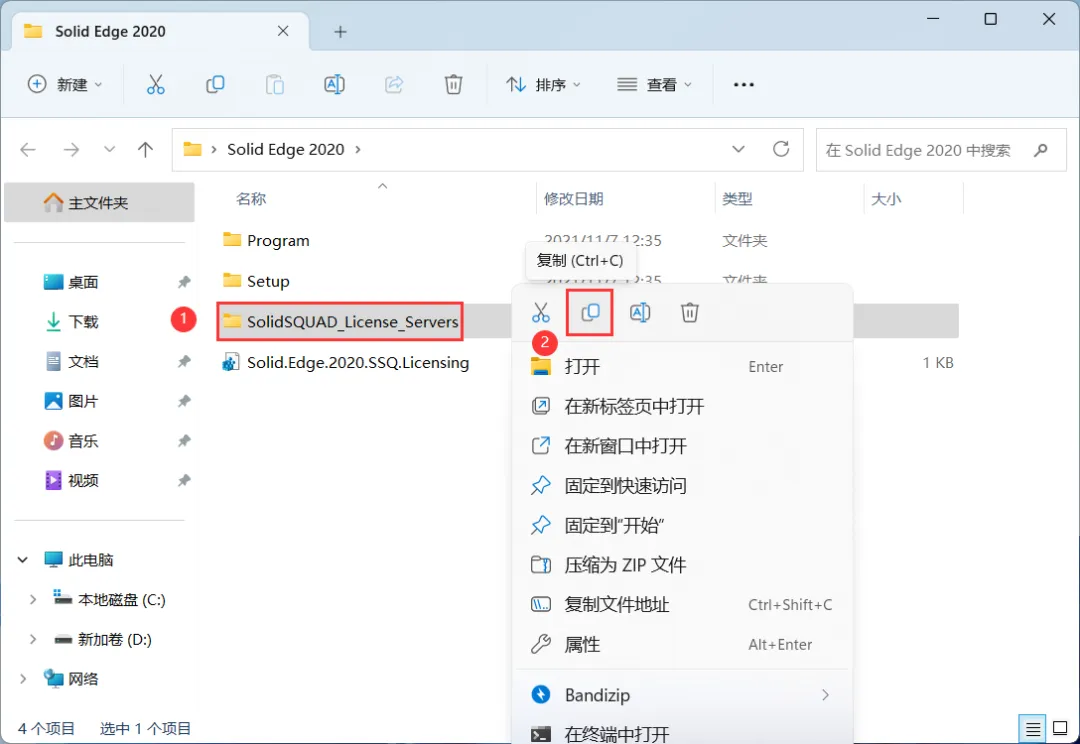Viewport: 1080px width, 744px height.
Task: Sort by 名称 column header
Action: (x=251, y=199)
